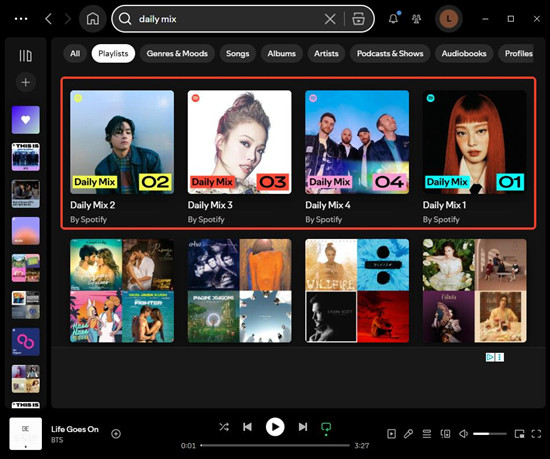Click the song progress bar
This screenshot has height=459, width=550.
point(275,445)
